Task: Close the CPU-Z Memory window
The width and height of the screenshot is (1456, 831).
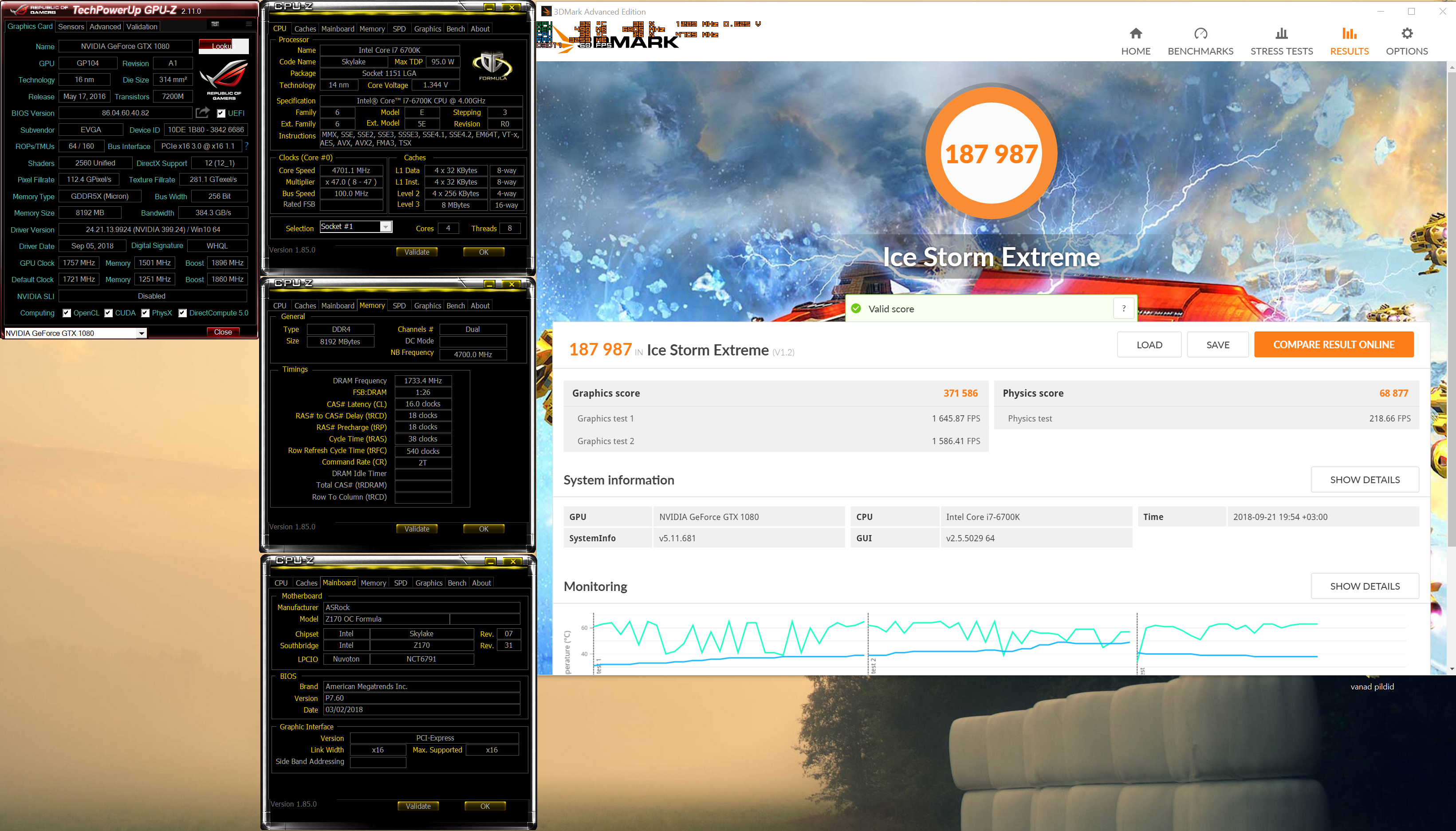Action: click(x=512, y=284)
